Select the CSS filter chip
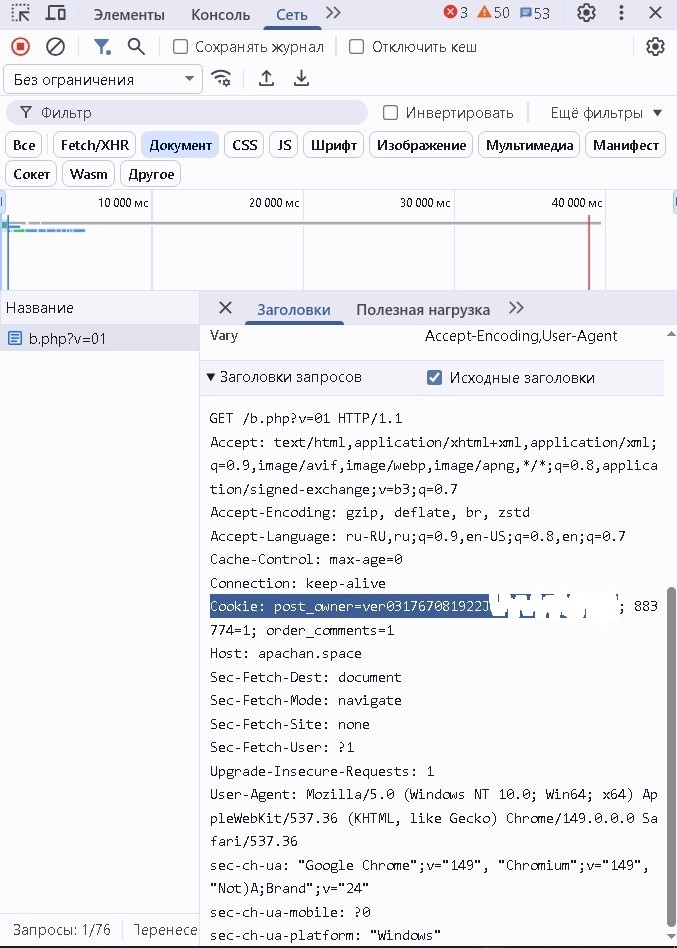 point(245,145)
